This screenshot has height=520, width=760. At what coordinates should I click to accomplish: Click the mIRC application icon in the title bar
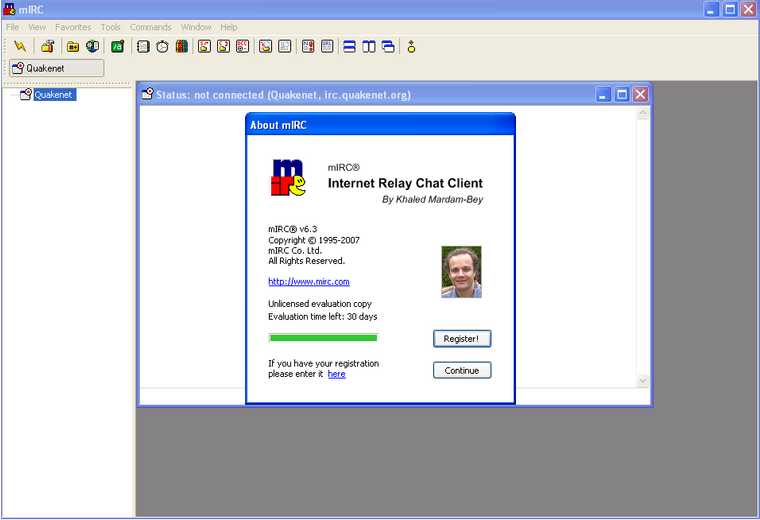pyautogui.click(x=9, y=9)
